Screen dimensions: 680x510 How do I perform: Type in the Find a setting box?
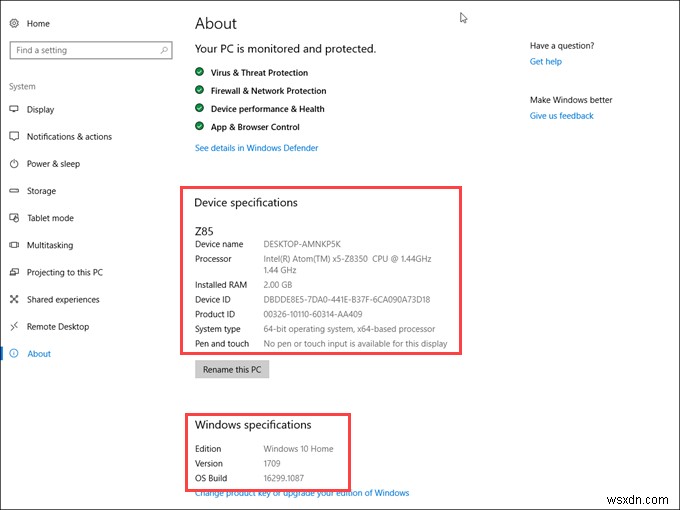[x=80, y=50]
